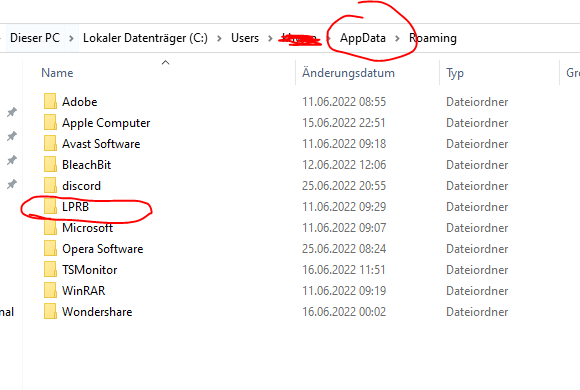Sort by Typ column header
The height and width of the screenshot is (390, 580).
455,73
